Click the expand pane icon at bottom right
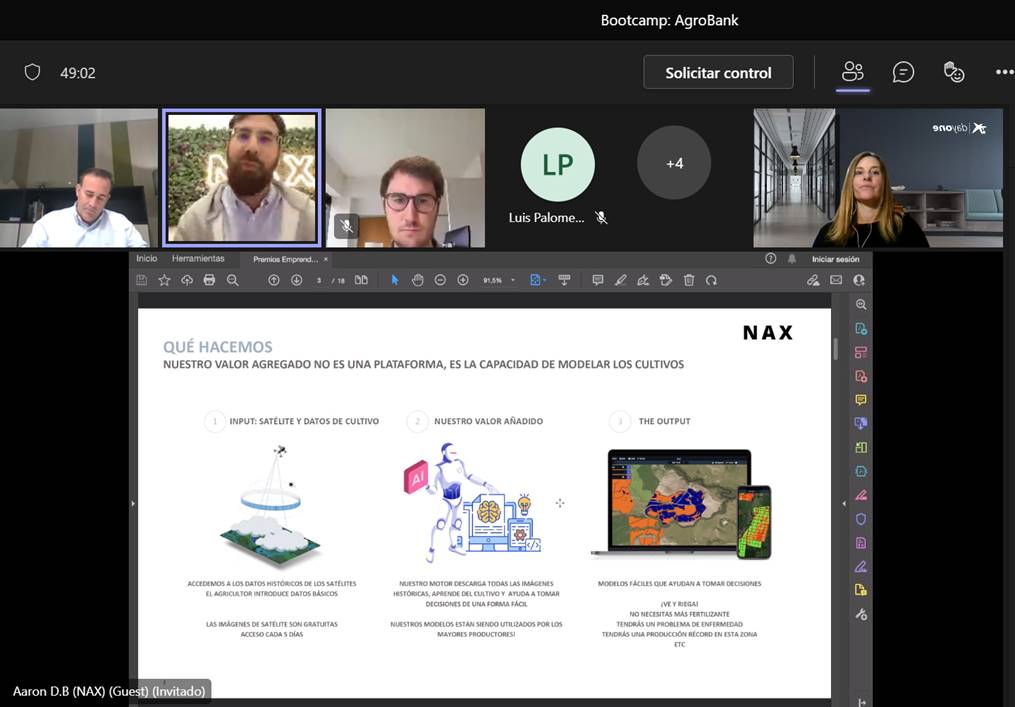The height and width of the screenshot is (707, 1015). tap(861, 702)
